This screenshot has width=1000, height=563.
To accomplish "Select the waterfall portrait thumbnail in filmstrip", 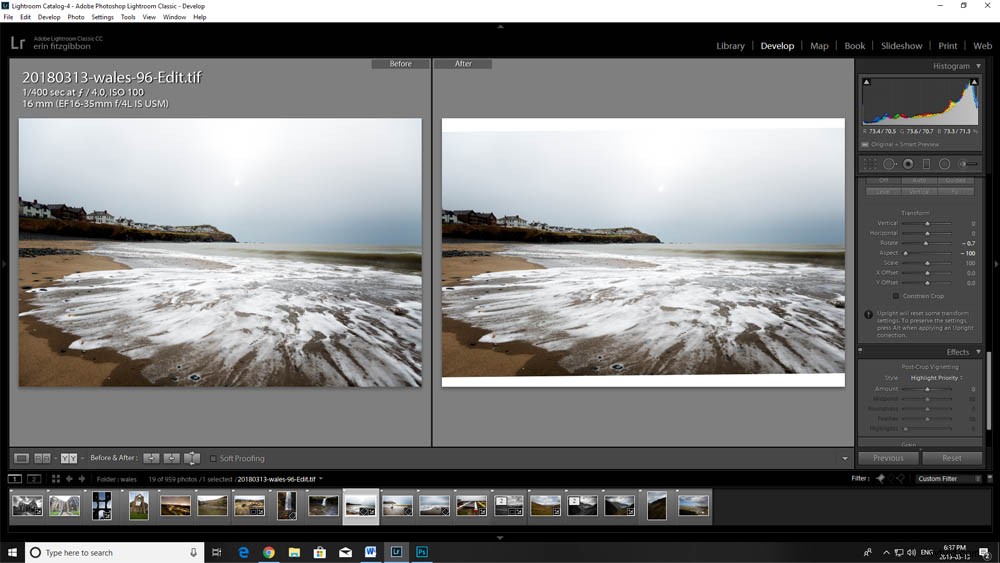I will pyautogui.click(x=286, y=505).
